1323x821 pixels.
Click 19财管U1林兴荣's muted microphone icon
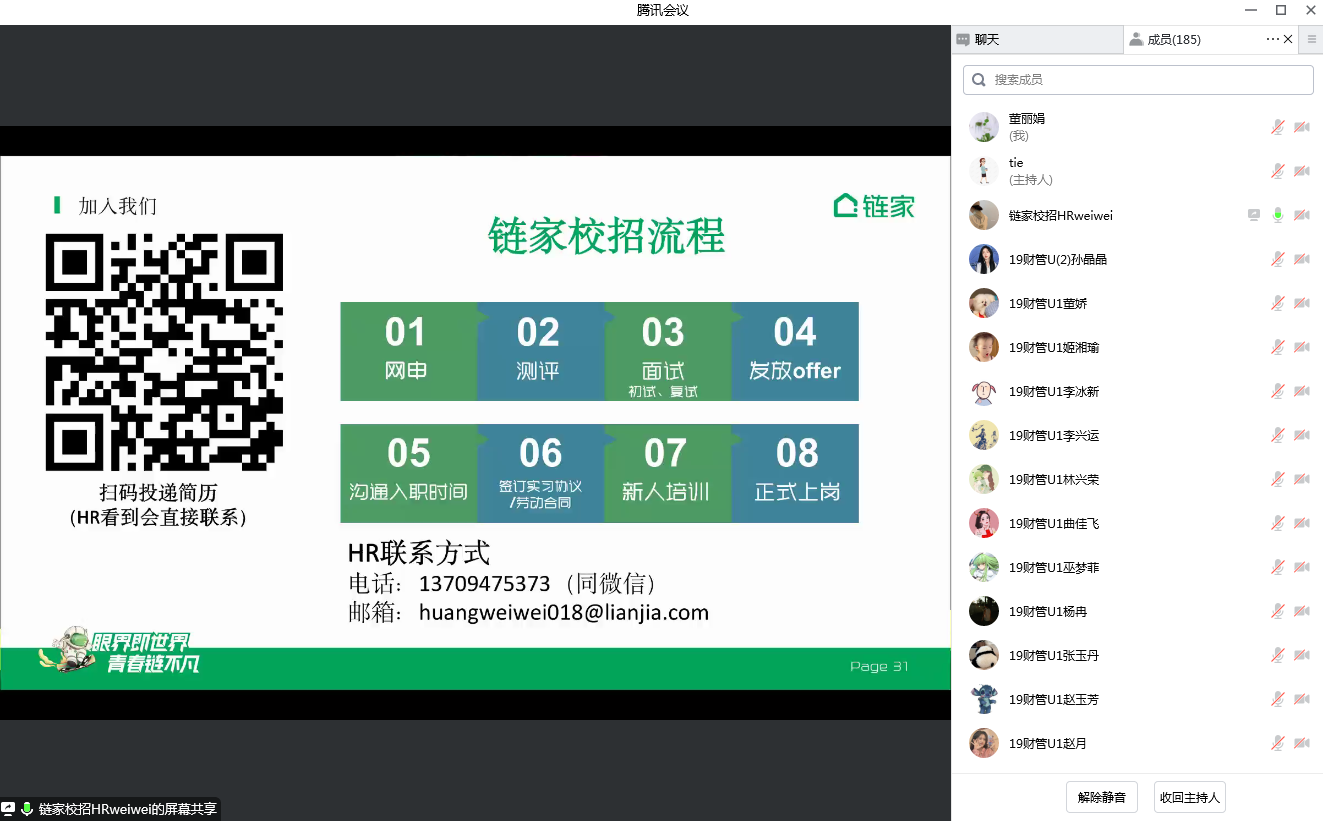(1278, 479)
